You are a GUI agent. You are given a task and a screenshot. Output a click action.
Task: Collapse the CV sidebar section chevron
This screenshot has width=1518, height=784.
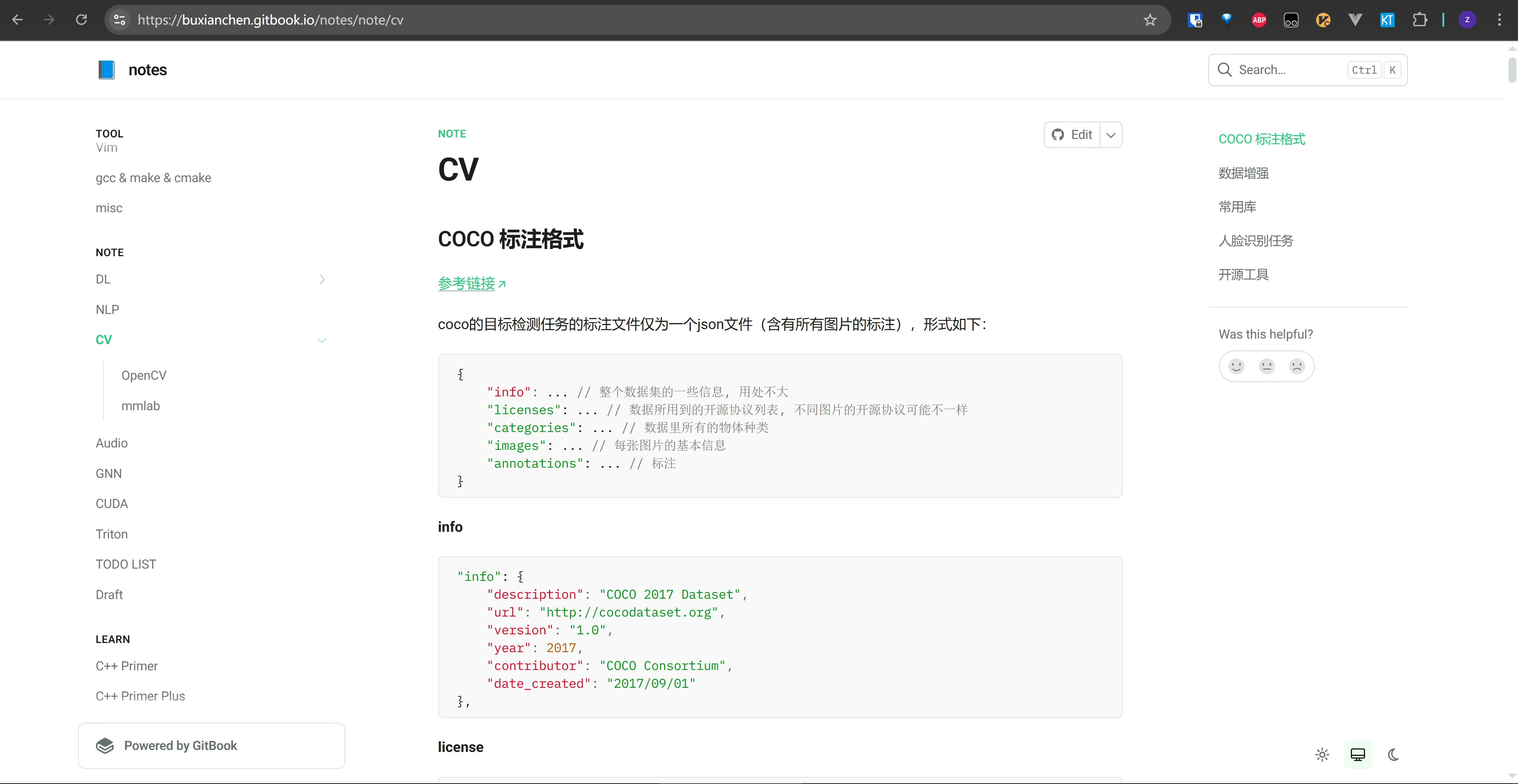[x=322, y=341]
